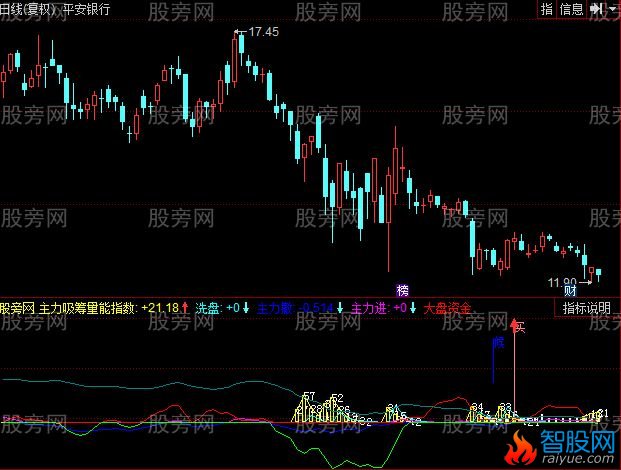The image size is (621, 470).
Task: Click the red up arrow after +21.18
Action: click(x=185, y=307)
